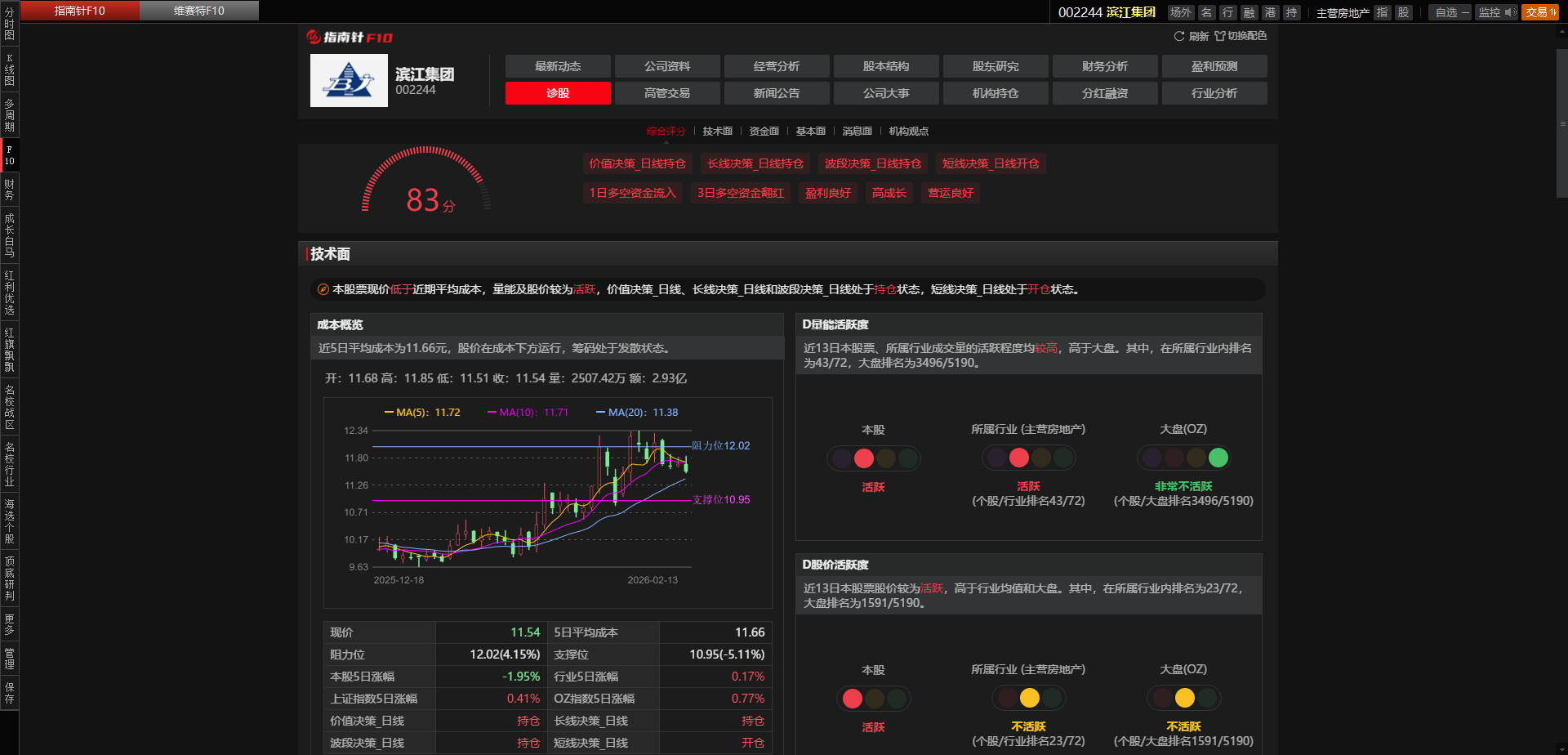1568x755 pixels.
Task: Open K线图 in the left sidebar
Action: [10, 69]
